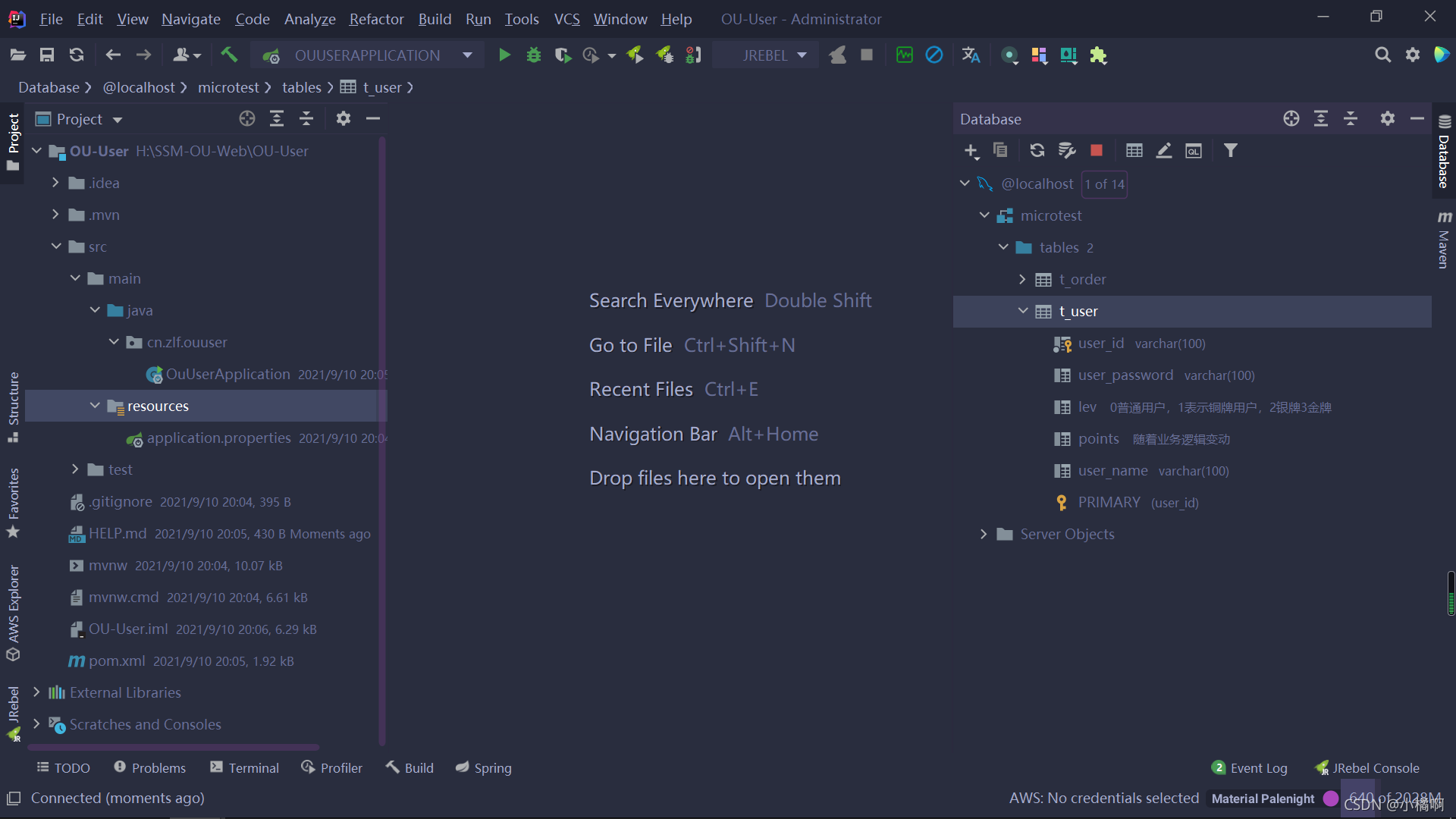Select user_password column in Database tree
1456x819 pixels.
click(x=1125, y=375)
